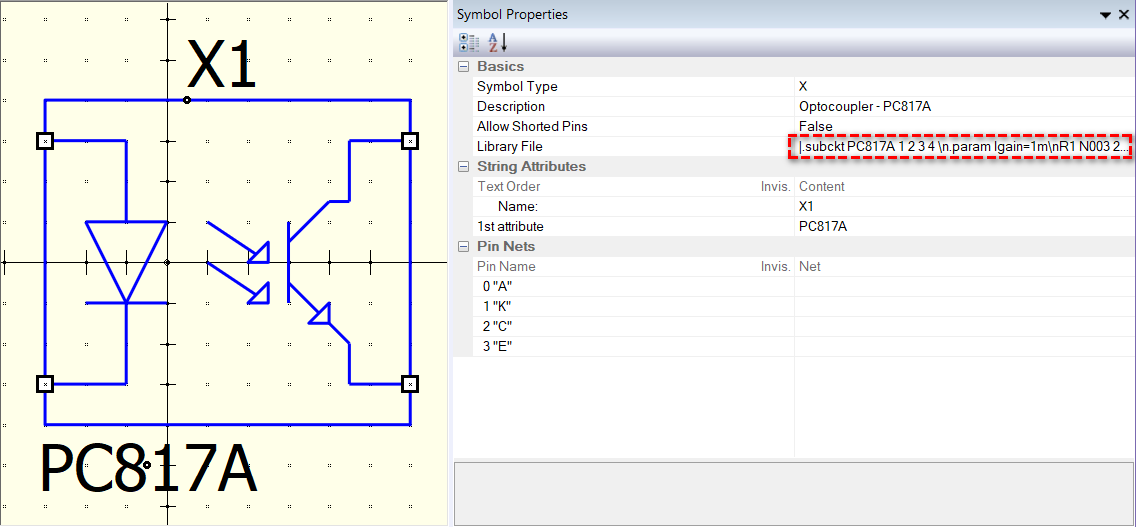Collapse the Pin Nets section
Viewport: 1136px width, 527px height.
(463, 246)
